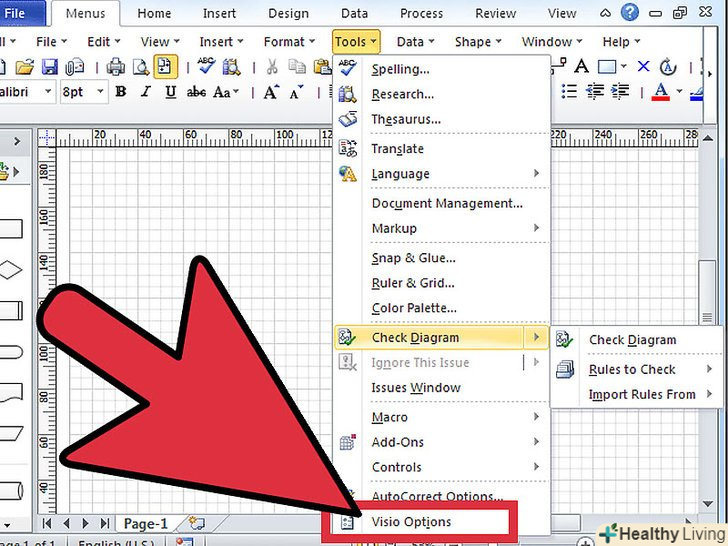
Task: Choose Ruler & Grid... menu item
Action: pos(442,283)
